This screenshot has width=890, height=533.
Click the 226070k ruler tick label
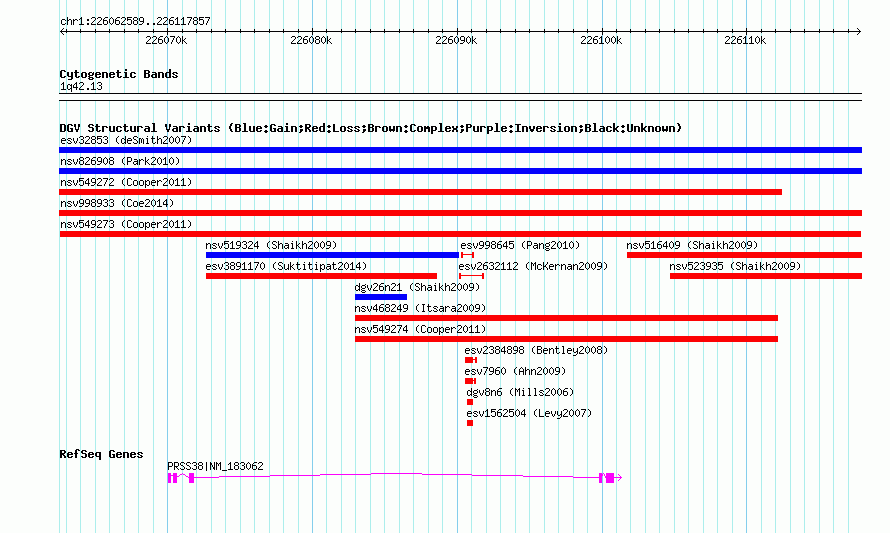click(x=166, y=41)
